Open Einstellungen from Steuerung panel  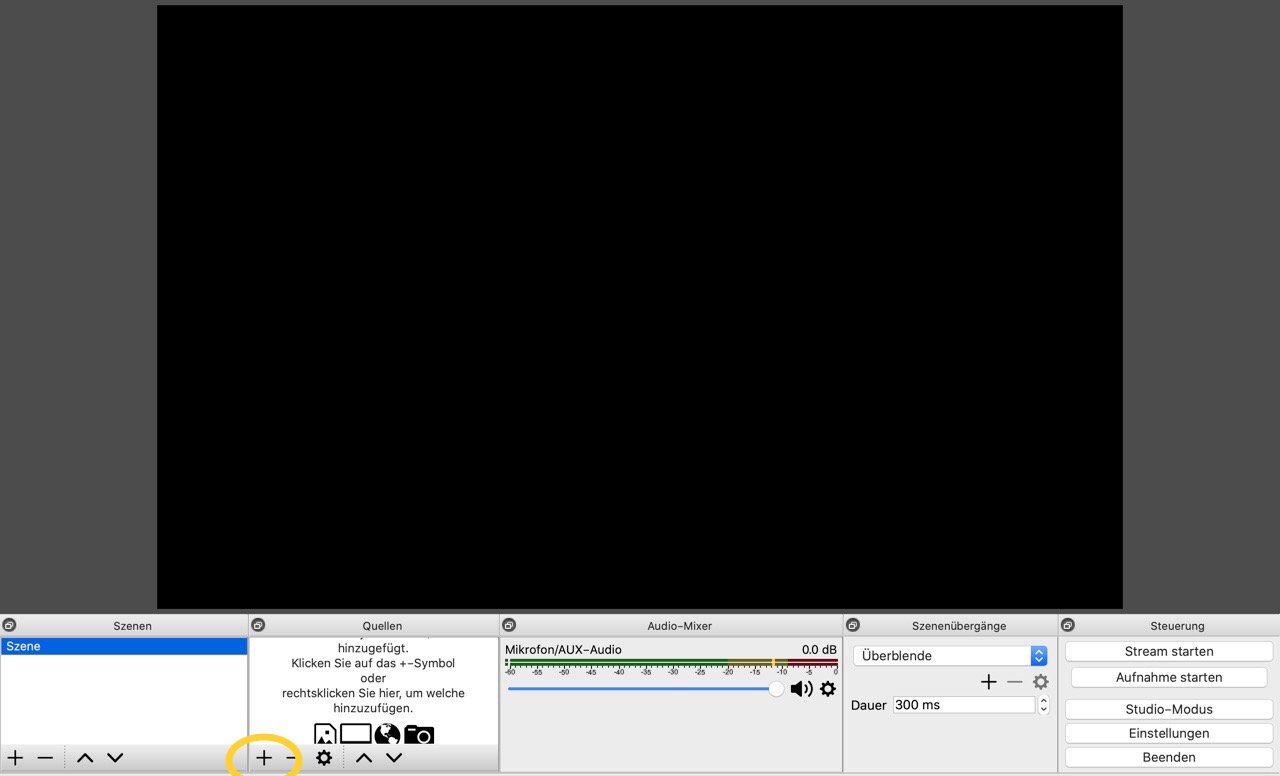(1168, 733)
